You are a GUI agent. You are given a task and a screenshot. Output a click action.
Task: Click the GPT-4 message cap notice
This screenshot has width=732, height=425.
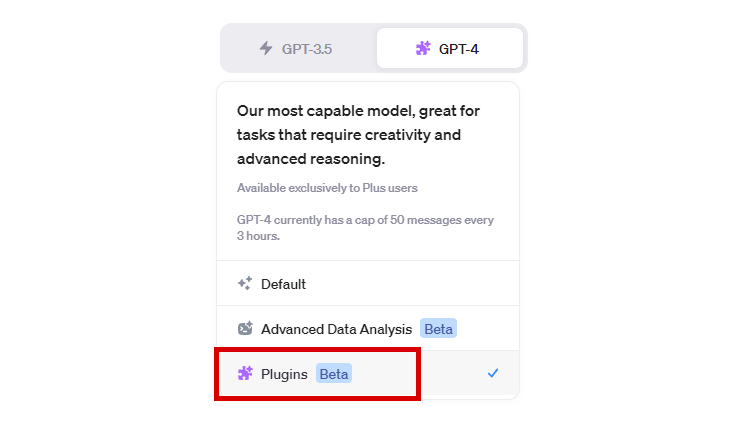[365, 227]
